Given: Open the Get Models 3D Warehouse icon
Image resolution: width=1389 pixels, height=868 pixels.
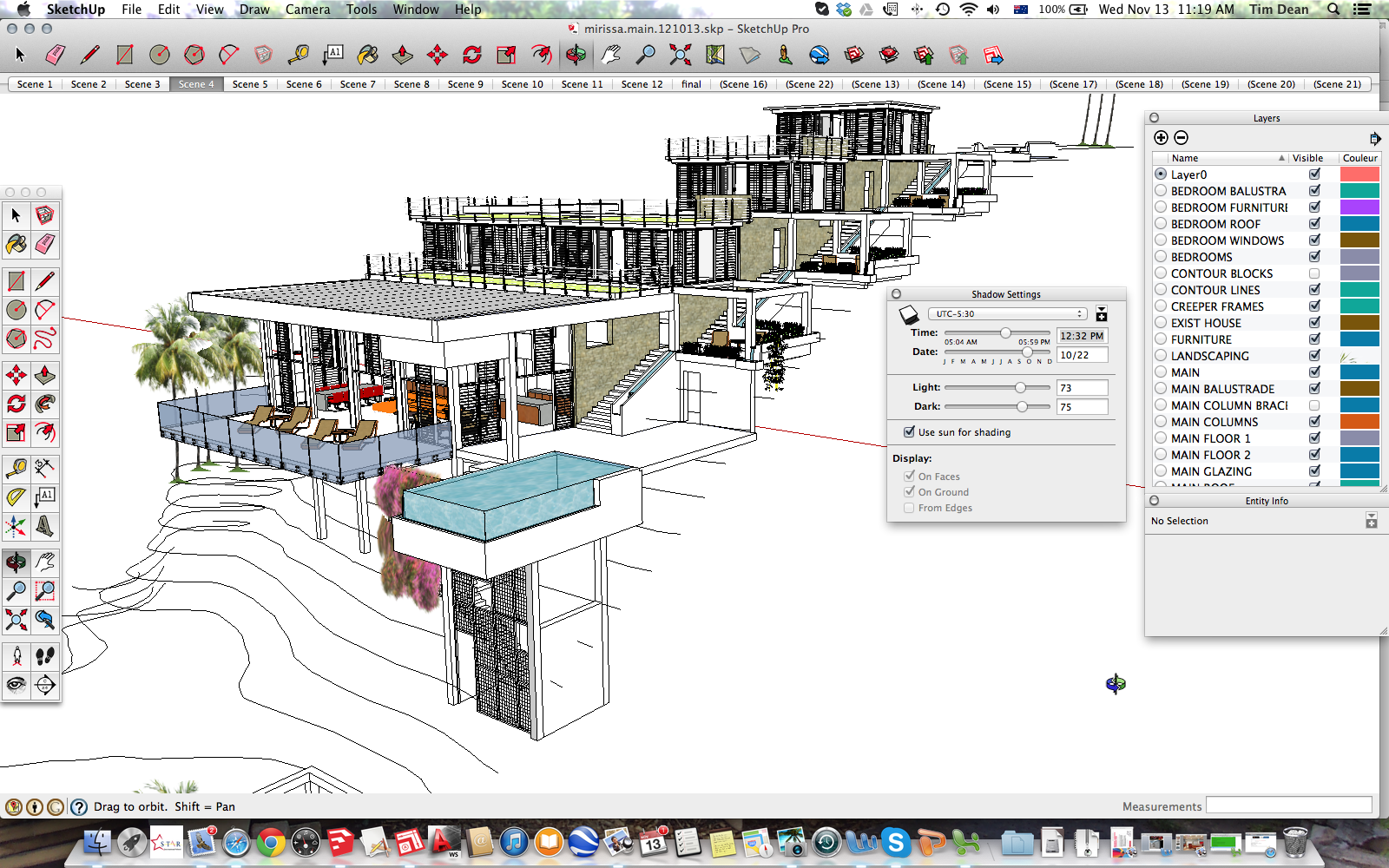Looking at the screenshot, I should coord(854,56).
